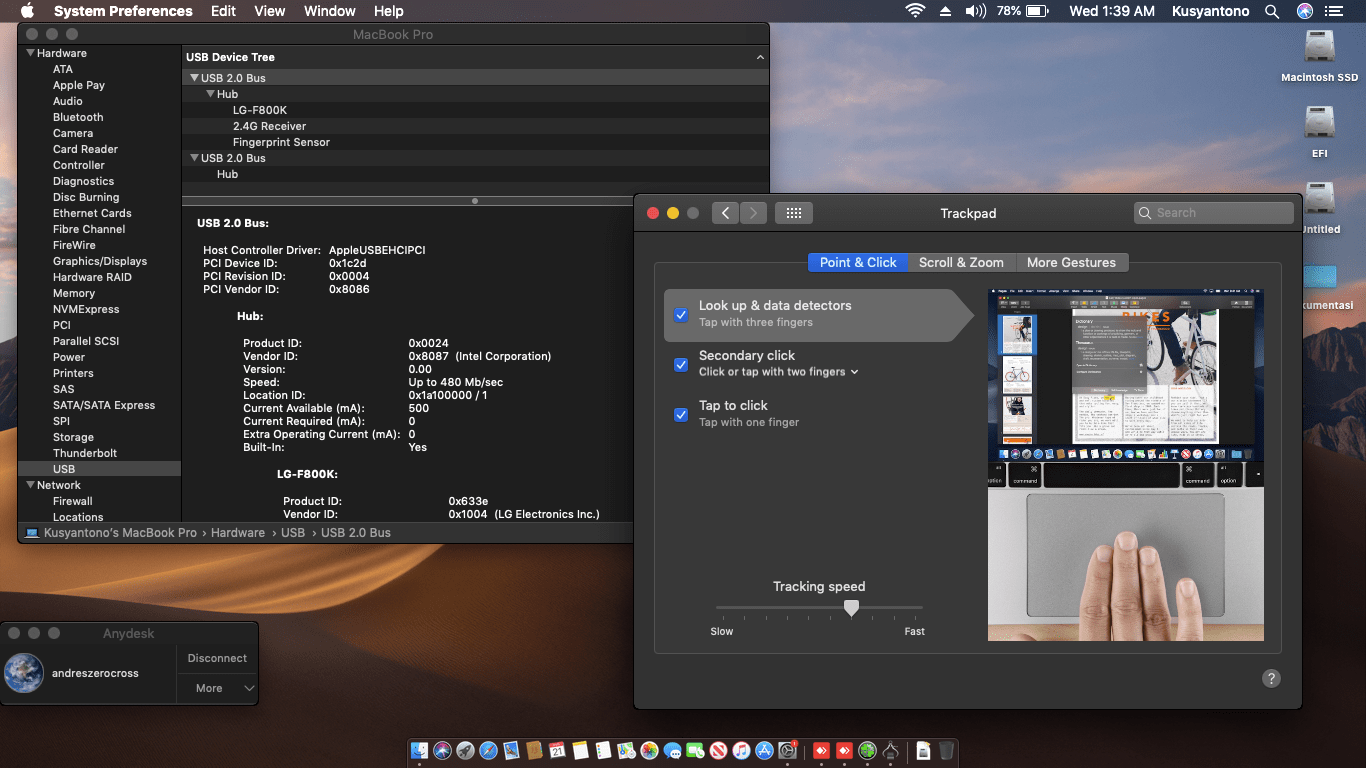Image resolution: width=1366 pixels, height=768 pixels.
Task: Click System Preferences gear icon in Dock
Action: point(788,751)
